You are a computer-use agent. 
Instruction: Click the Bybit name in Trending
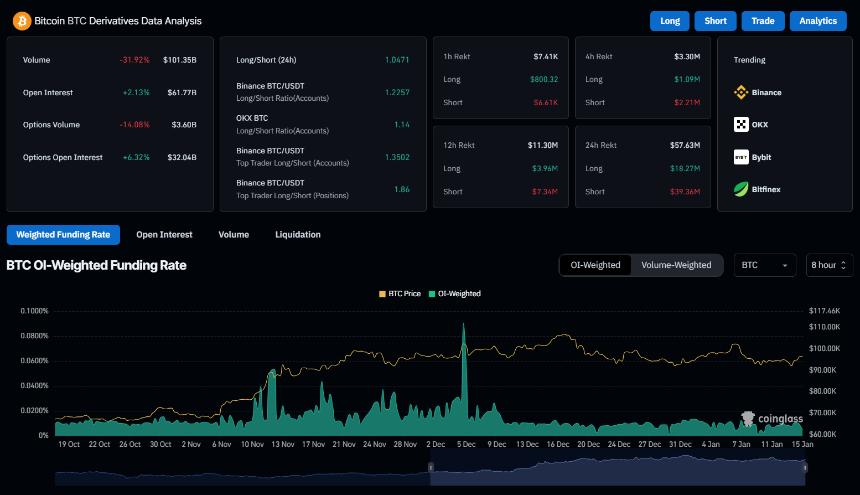pos(761,157)
